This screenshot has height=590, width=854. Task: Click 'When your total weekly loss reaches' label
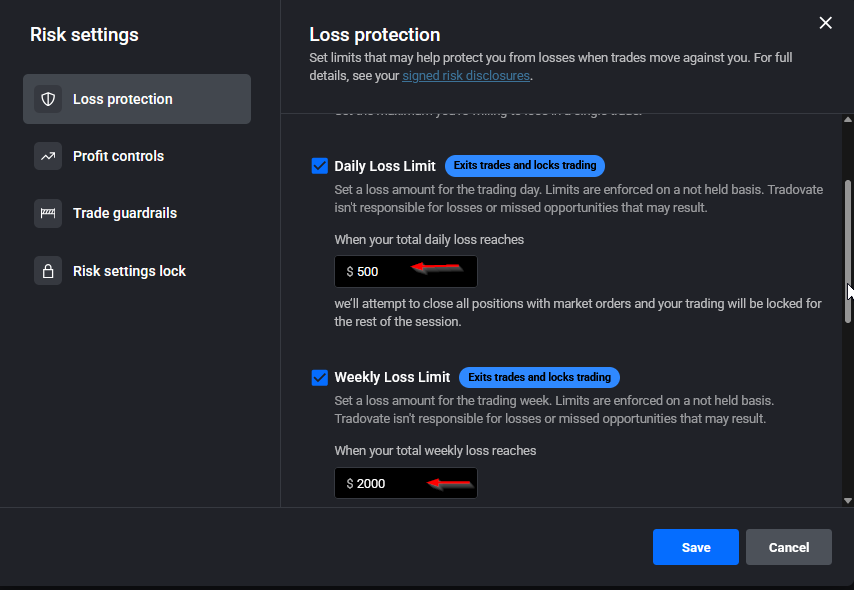pos(435,451)
